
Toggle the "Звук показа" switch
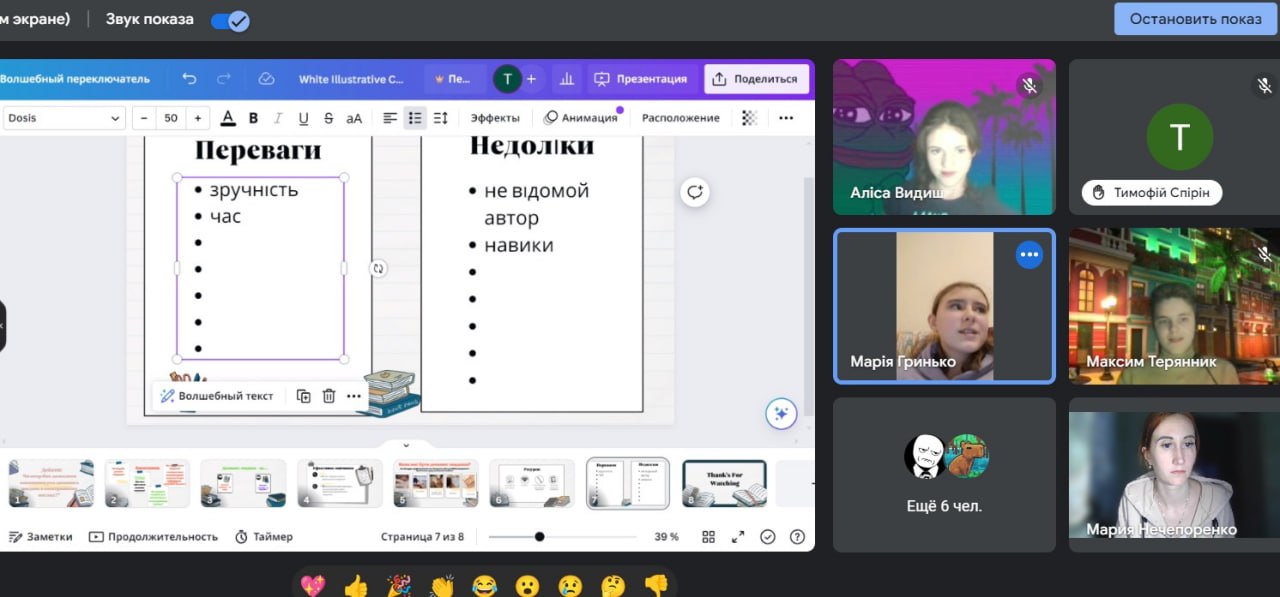click(230, 20)
